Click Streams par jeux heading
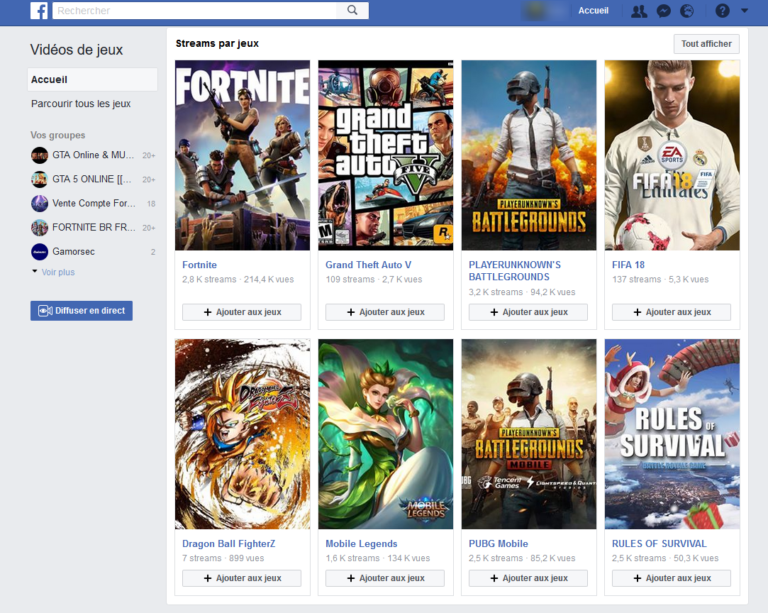The height and width of the screenshot is (613, 768). point(217,44)
